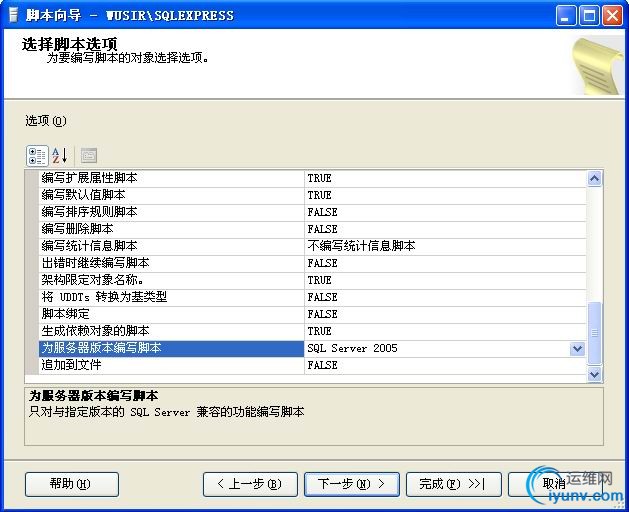Click scrollbar up arrow in options list
Image resolution: width=629 pixels, height=512 pixels.
[594, 178]
